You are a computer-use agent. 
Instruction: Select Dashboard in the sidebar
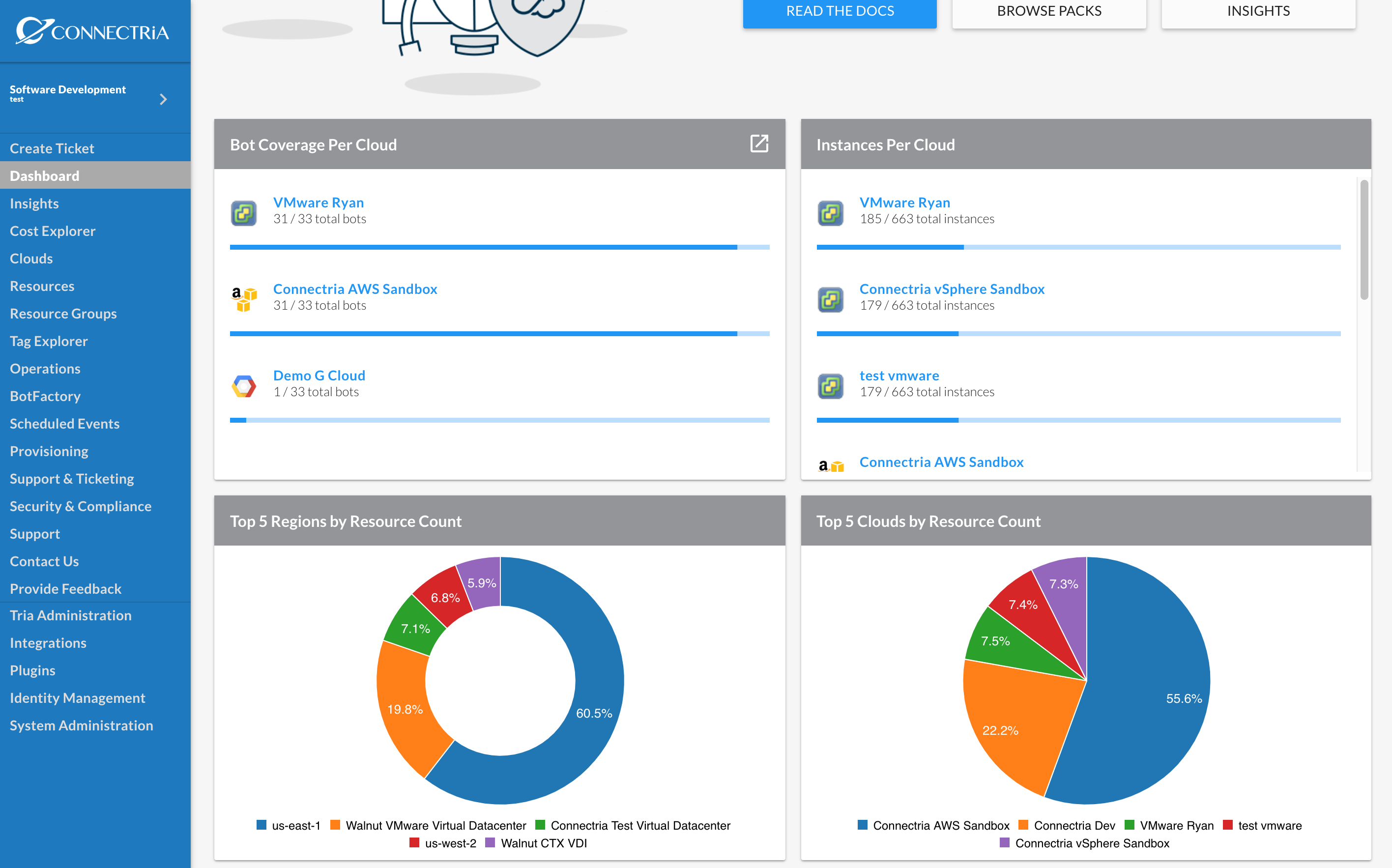coord(95,175)
